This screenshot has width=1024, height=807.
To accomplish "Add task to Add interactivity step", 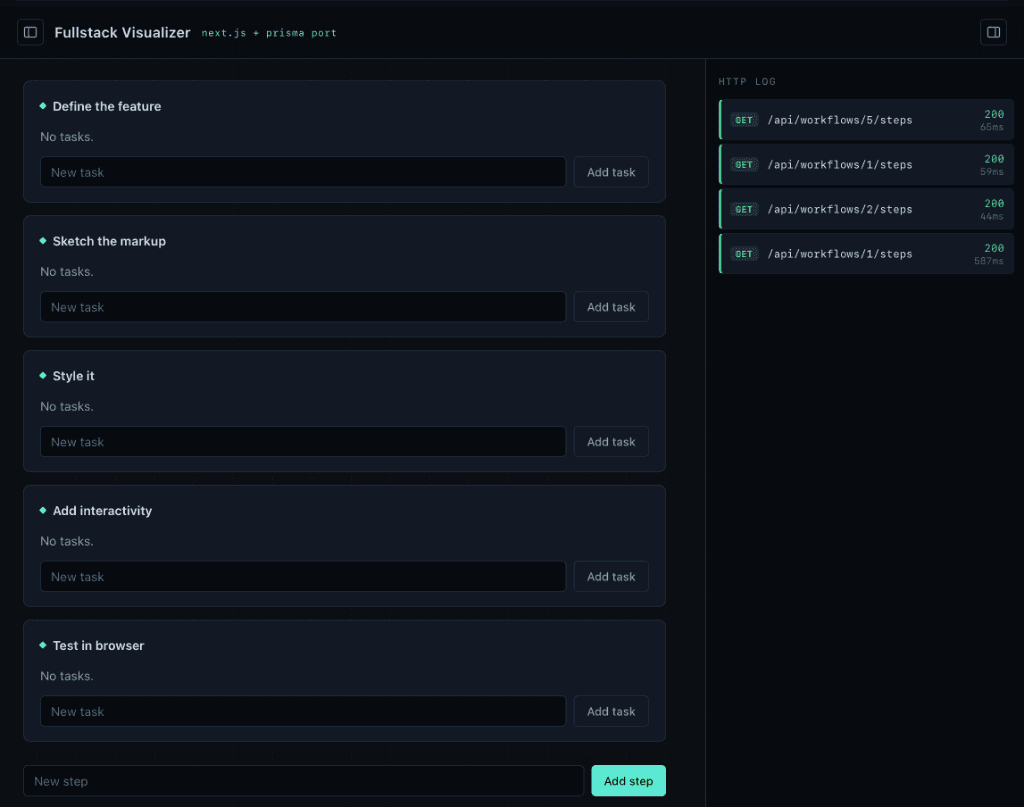I will (611, 577).
